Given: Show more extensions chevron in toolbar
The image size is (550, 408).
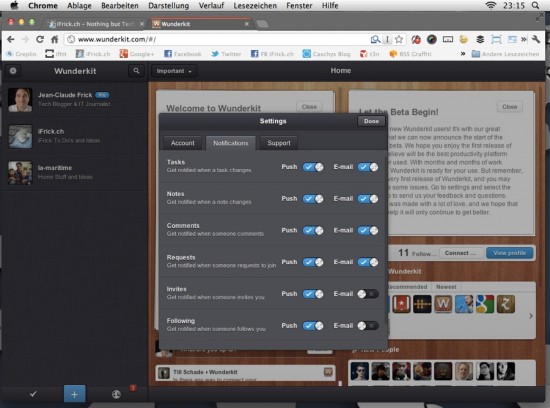Looking at the screenshot, I should point(524,39).
